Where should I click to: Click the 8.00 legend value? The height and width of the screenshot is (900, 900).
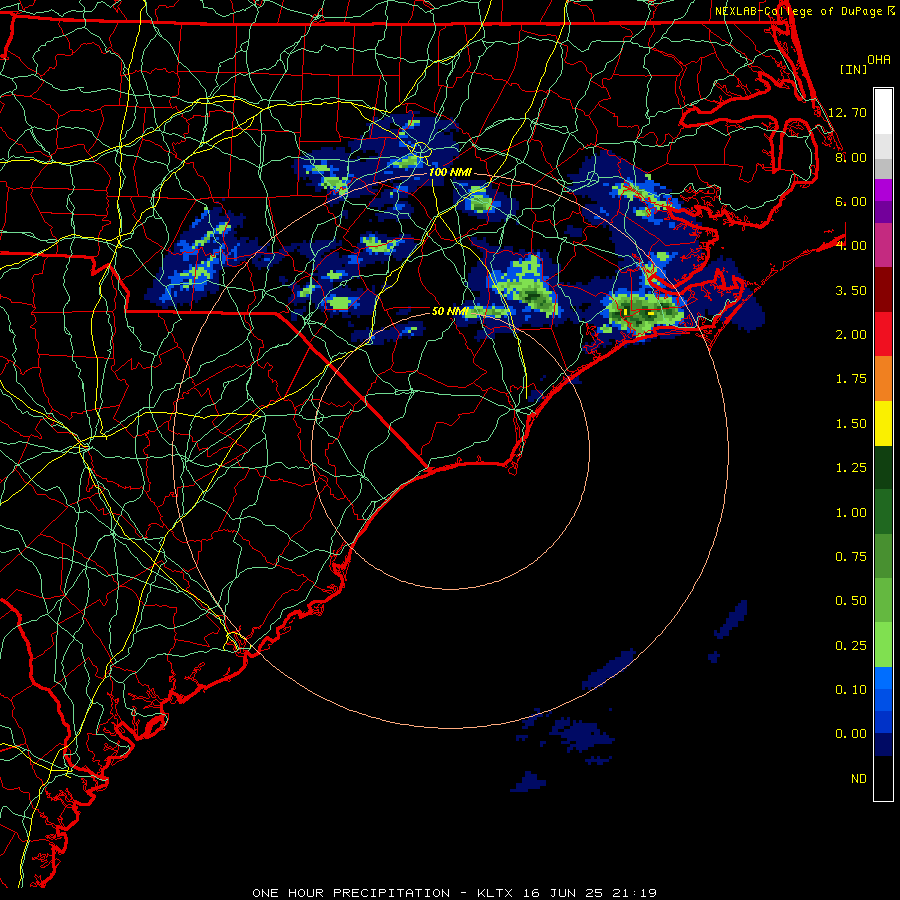pos(851,157)
